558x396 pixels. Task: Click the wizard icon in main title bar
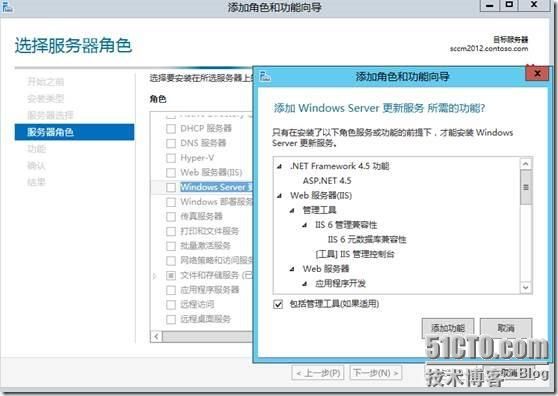pyautogui.click(x=7, y=7)
